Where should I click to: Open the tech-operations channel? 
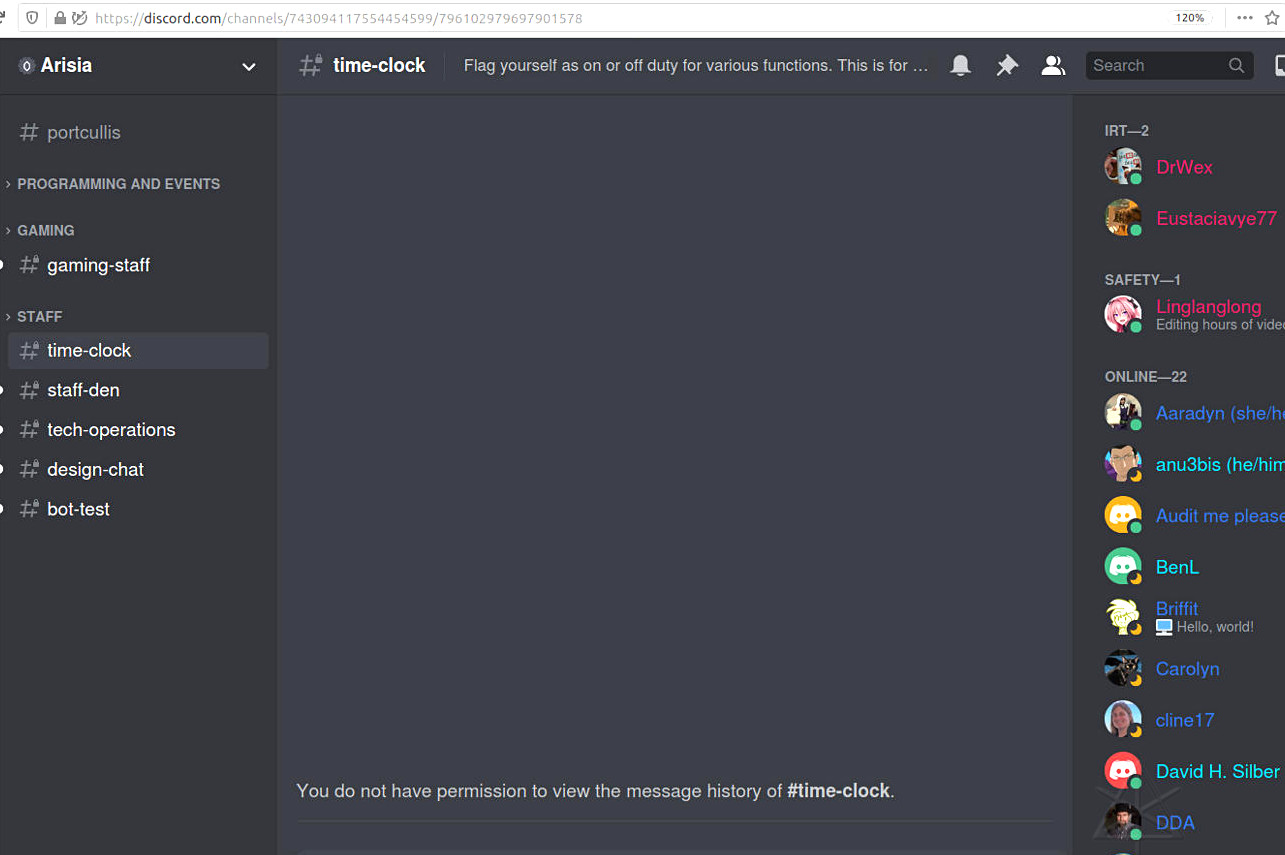click(x=111, y=430)
